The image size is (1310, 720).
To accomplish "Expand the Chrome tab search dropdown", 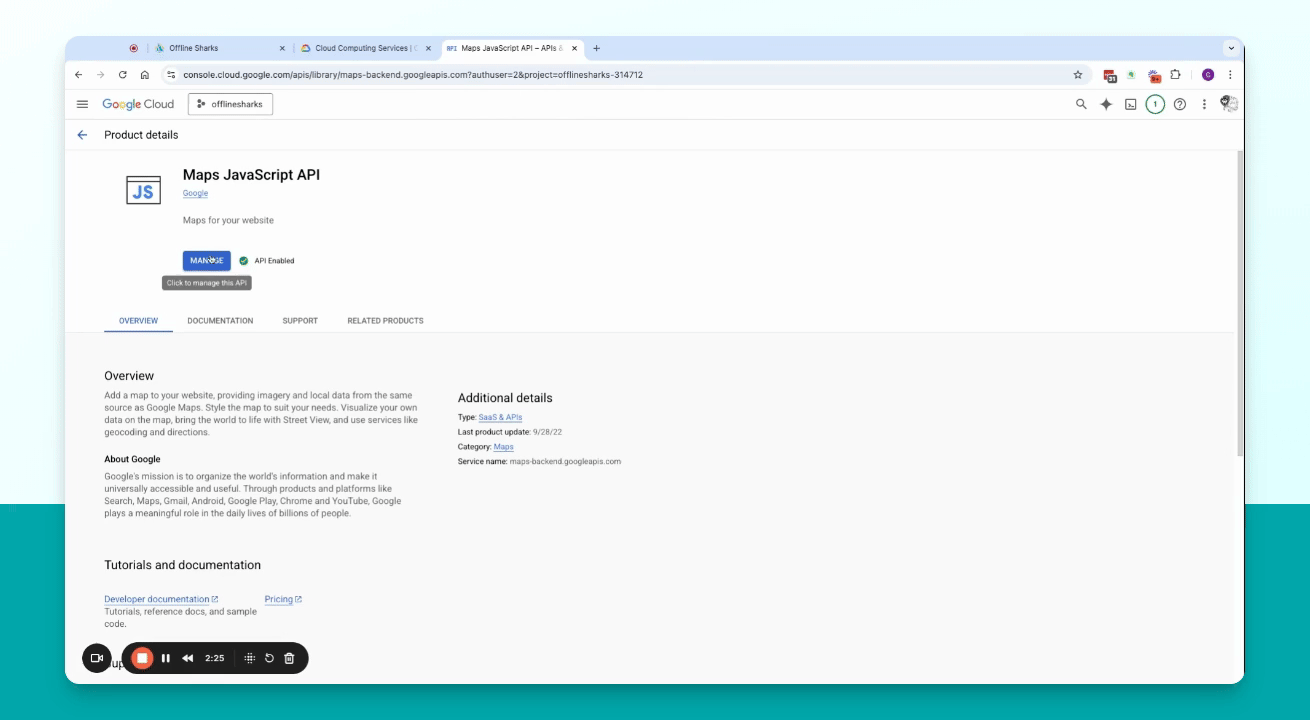I will tap(1231, 48).
